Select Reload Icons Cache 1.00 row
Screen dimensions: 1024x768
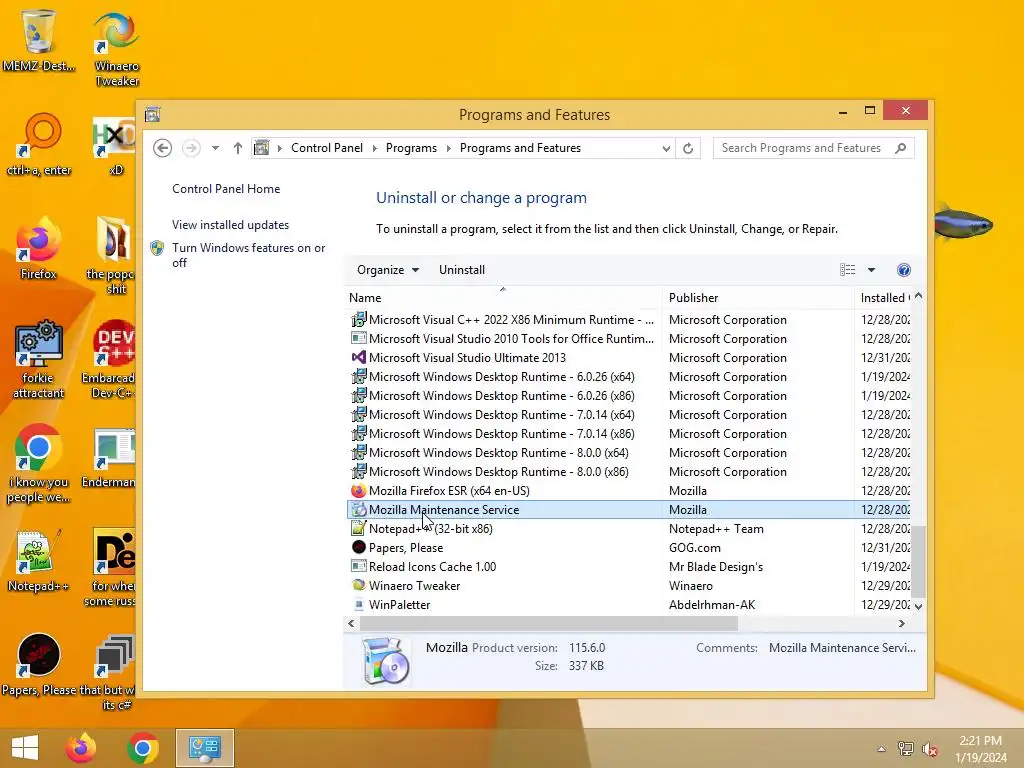click(629, 566)
